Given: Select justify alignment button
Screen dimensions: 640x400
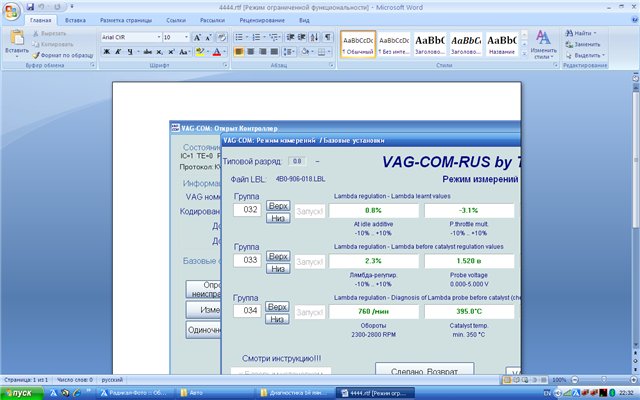Looking at the screenshot, I should point(274,52).
